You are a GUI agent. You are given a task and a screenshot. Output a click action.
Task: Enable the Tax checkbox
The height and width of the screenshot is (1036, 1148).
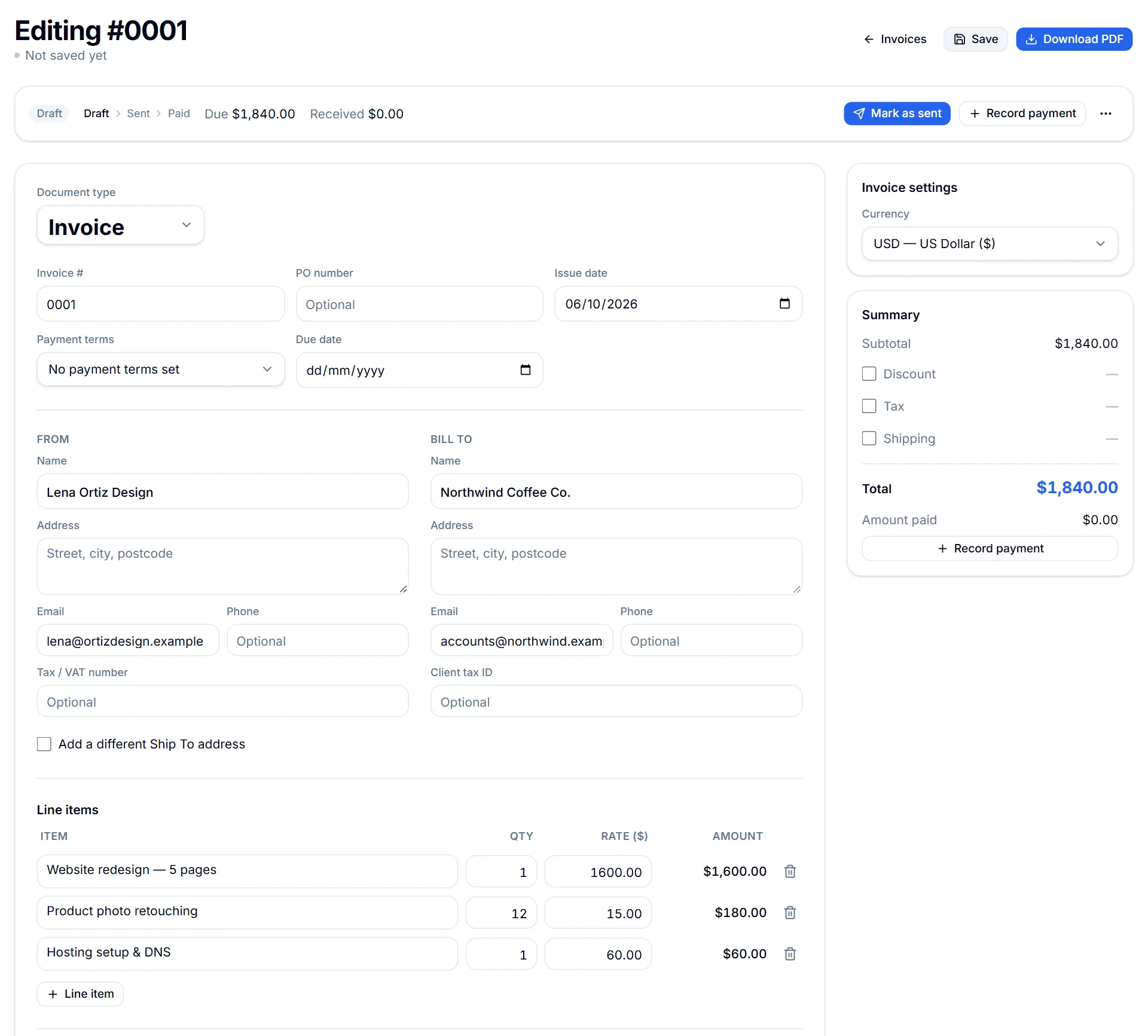point(869,407)
